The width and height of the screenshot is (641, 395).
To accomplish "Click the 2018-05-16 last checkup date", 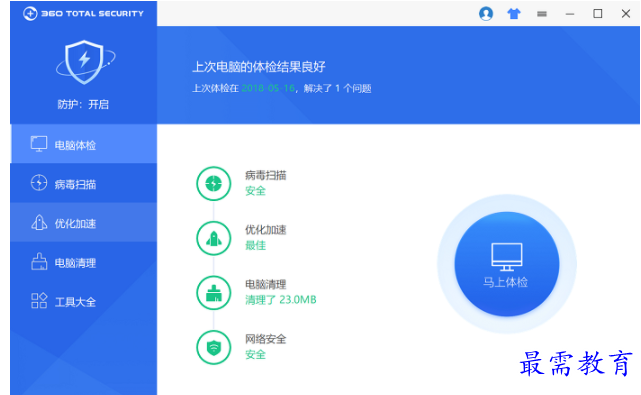I will tap(268, 88).
